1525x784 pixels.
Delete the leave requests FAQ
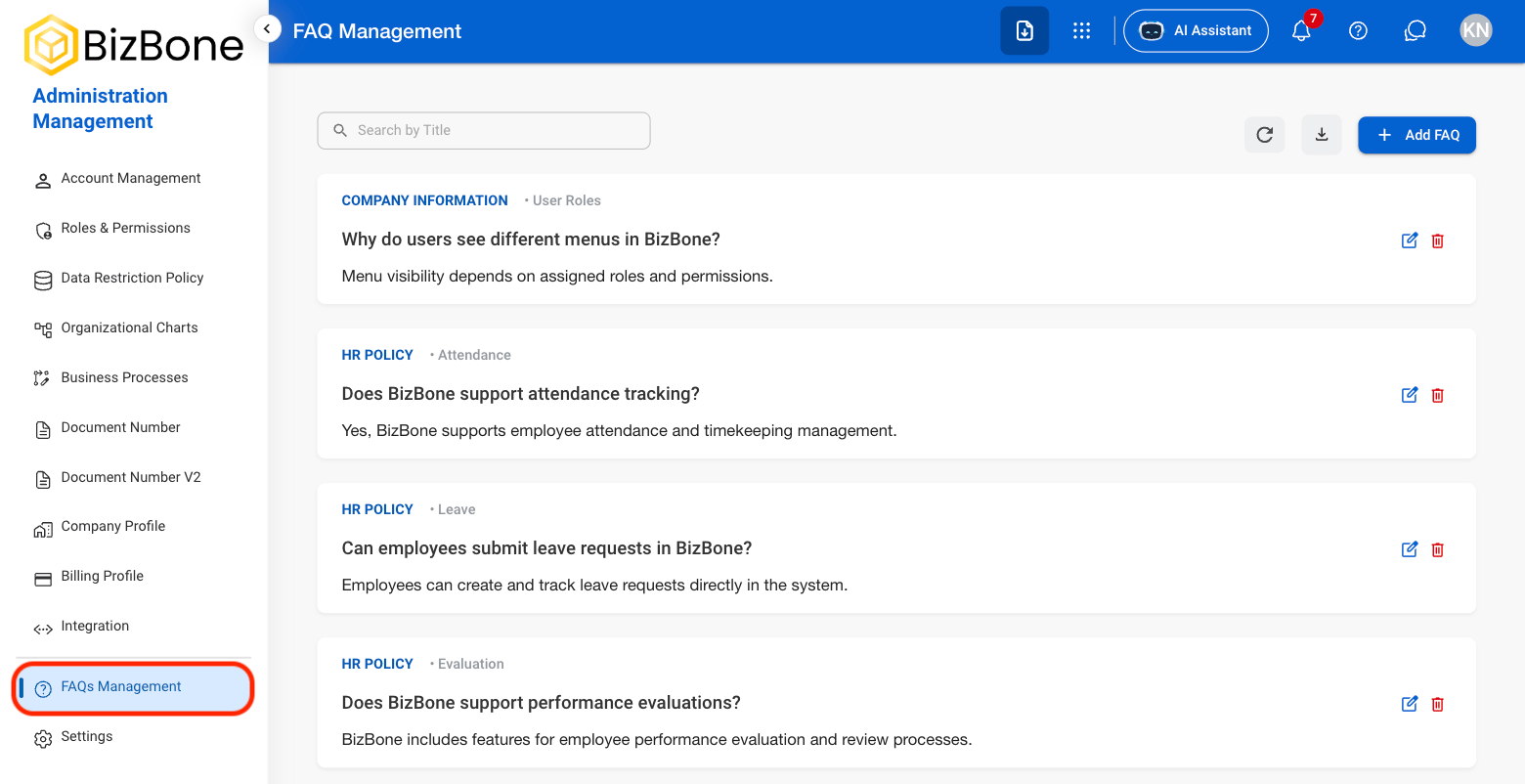click(1438, 549)
